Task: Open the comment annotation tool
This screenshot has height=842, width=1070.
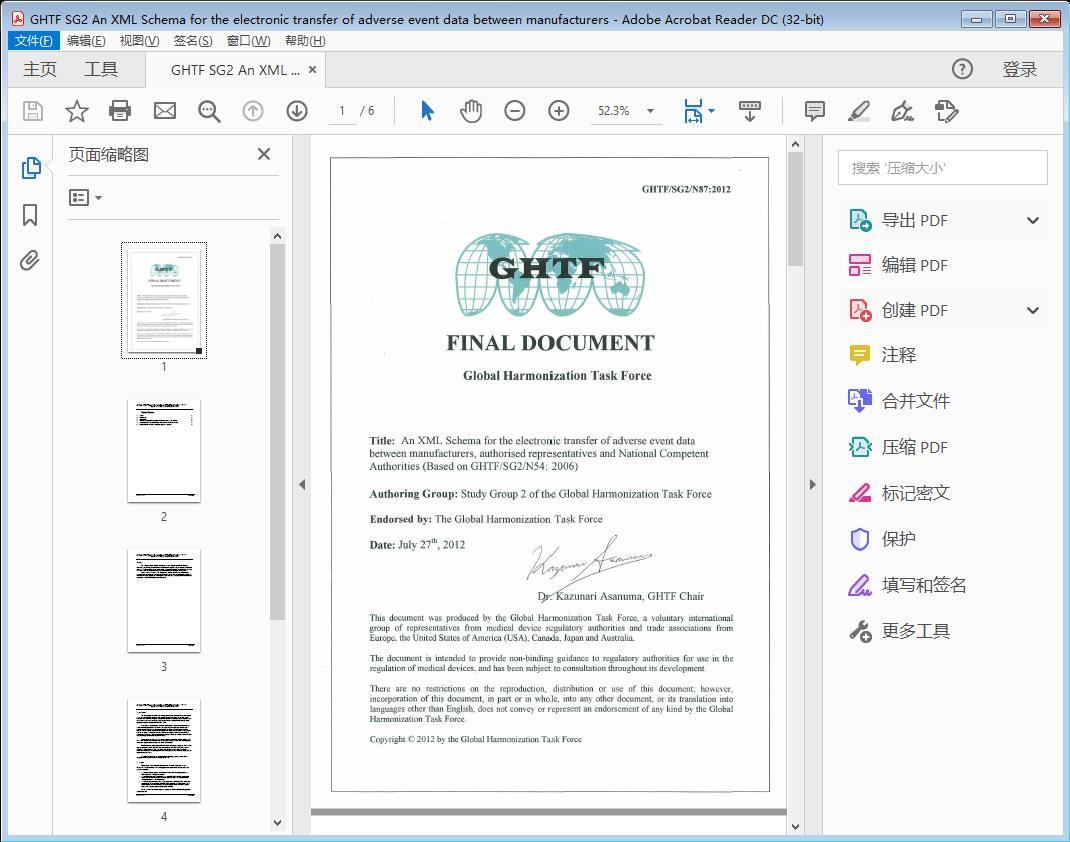Action: click(x=814, y=111)
